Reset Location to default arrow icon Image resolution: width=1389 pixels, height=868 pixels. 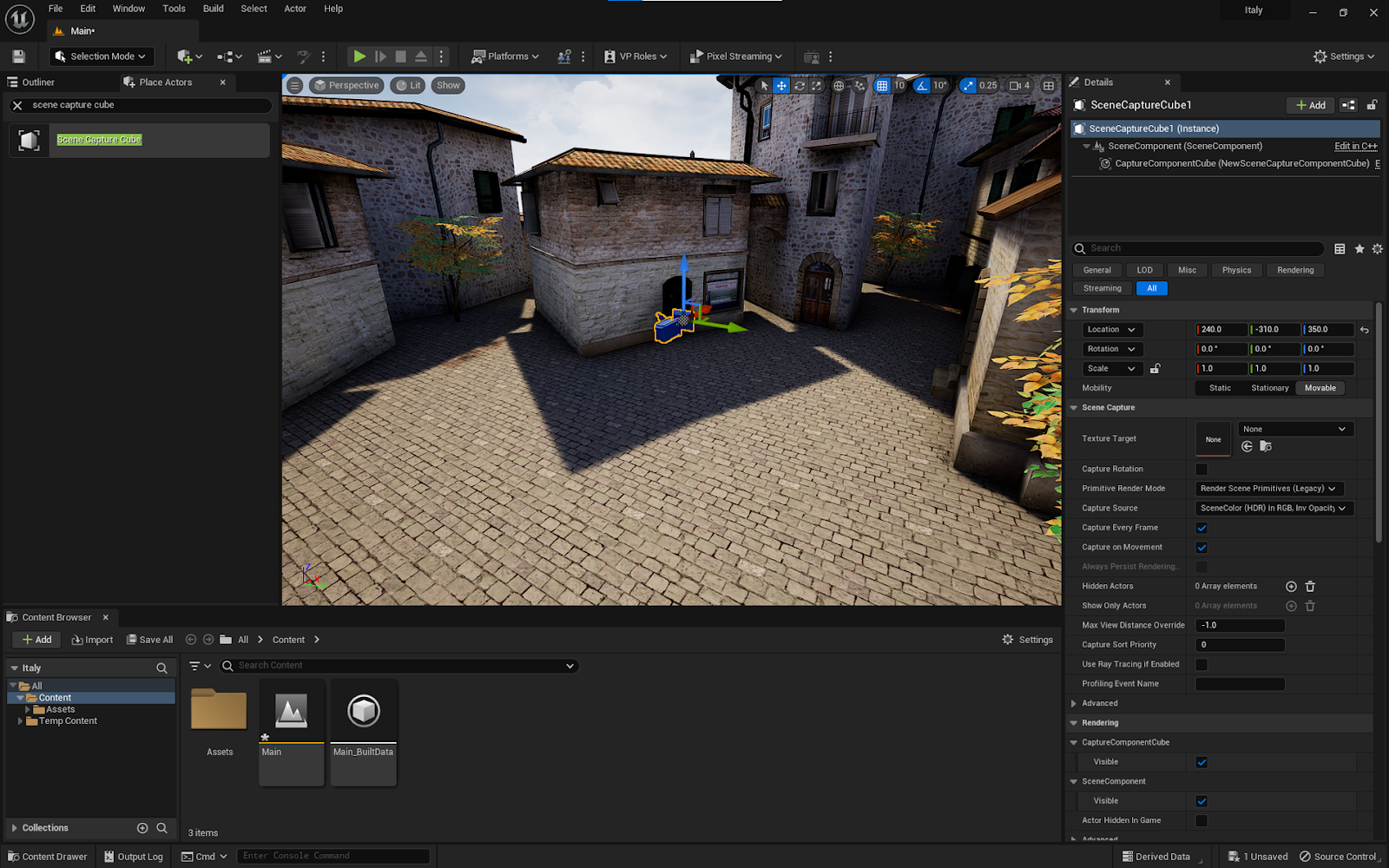click(1365, 330)
